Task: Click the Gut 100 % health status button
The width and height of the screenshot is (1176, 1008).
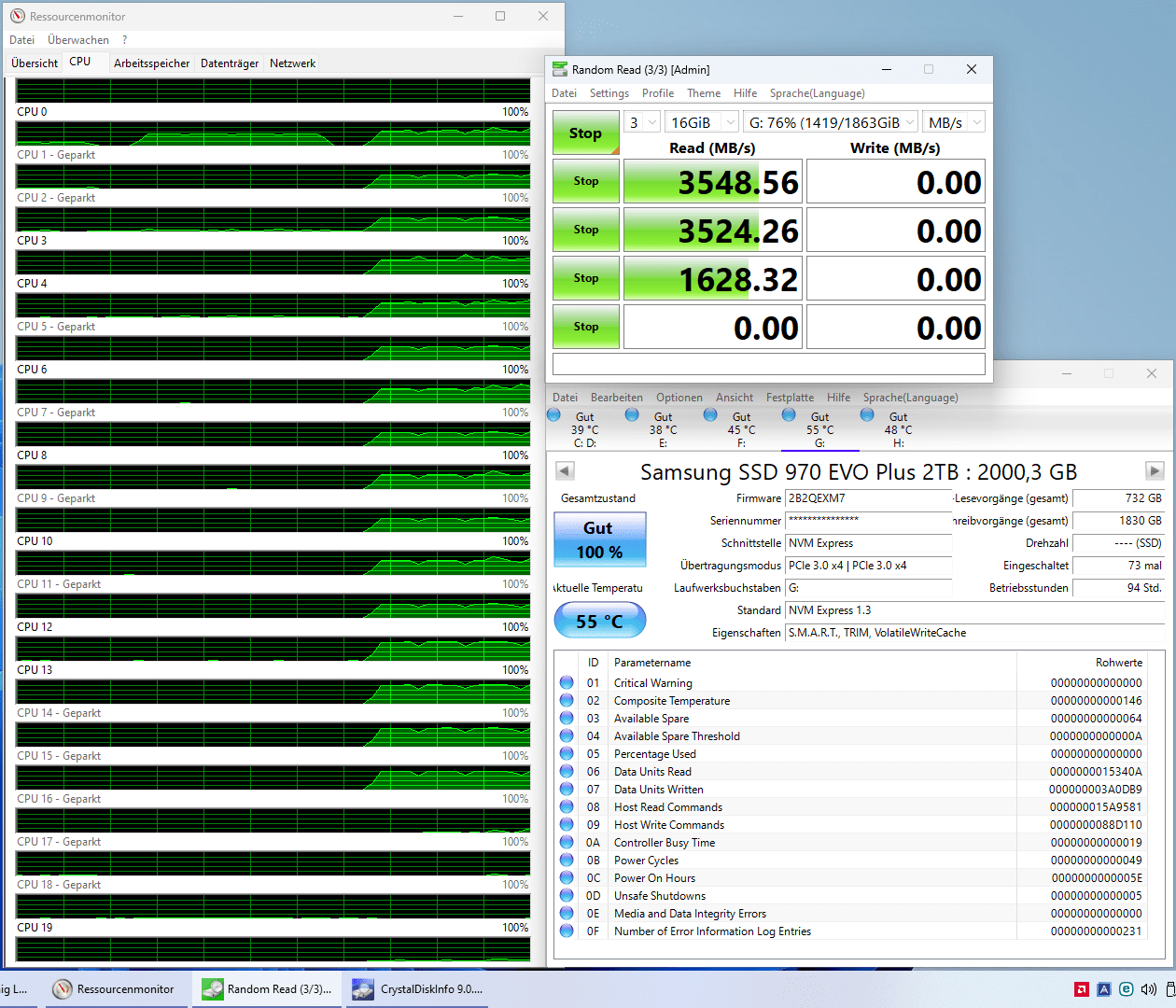Action: pyautogui.click(x=599, y=539)
